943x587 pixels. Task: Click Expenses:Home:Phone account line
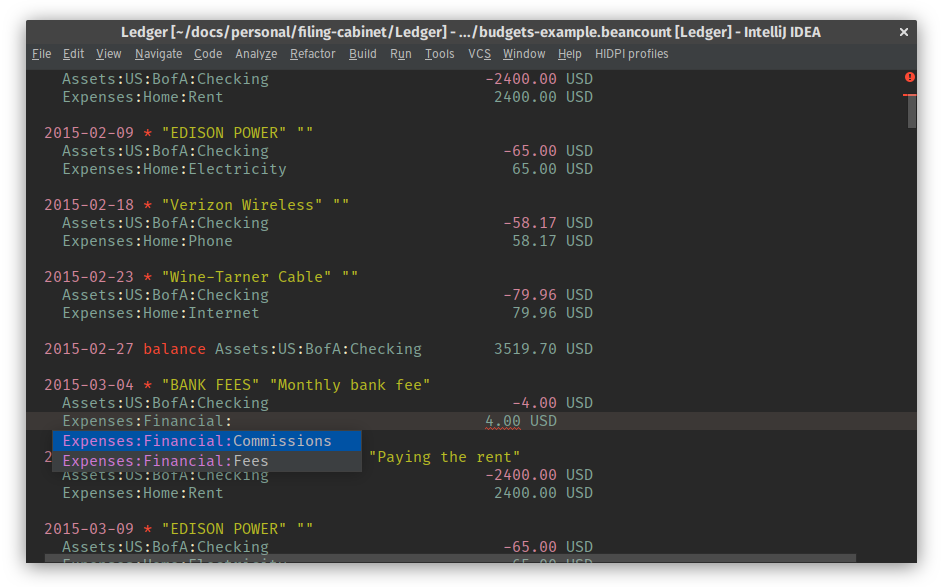click(x=147, y=241)
